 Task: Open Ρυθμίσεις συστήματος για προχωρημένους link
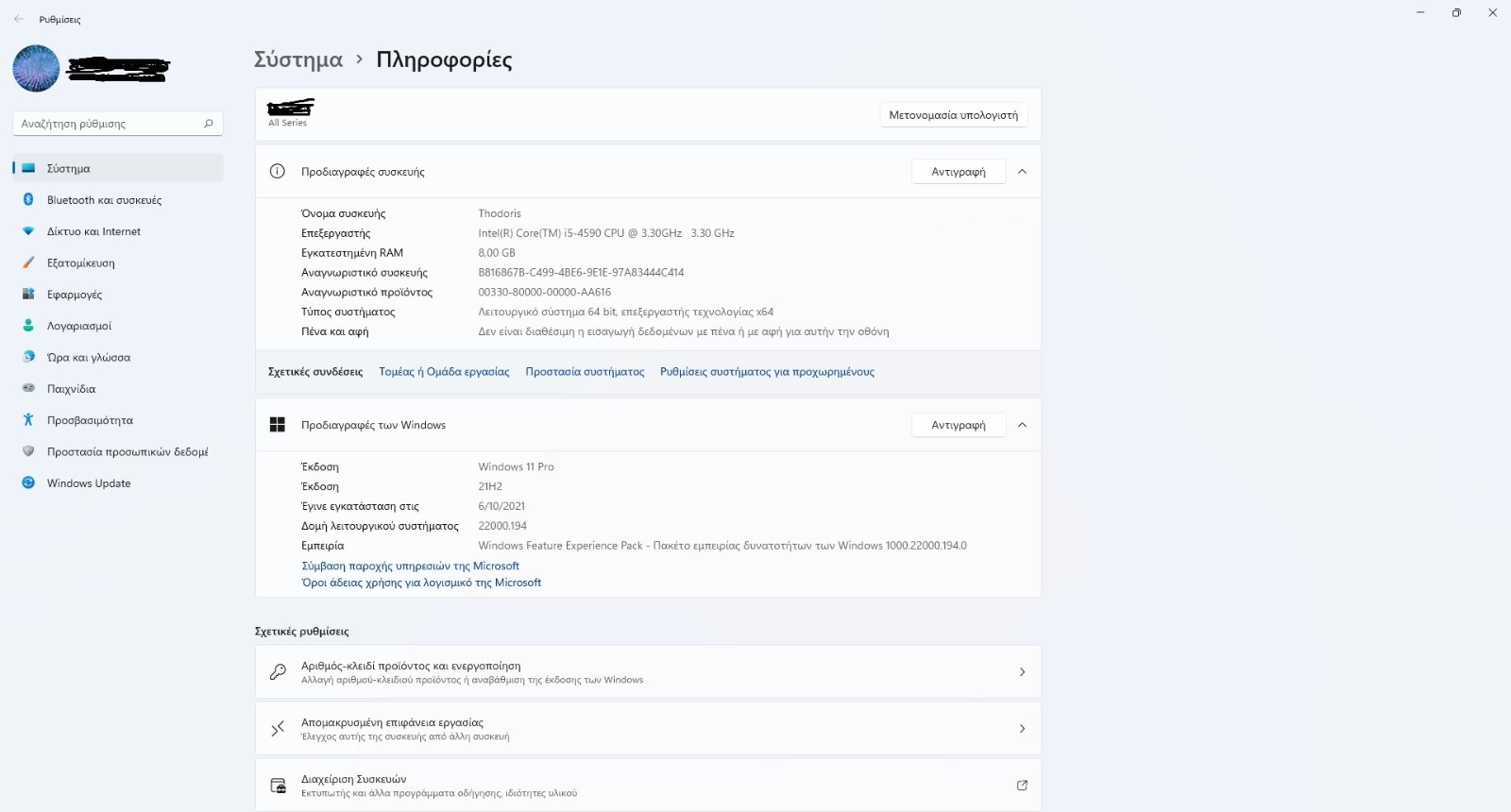(x=767, y=372)
